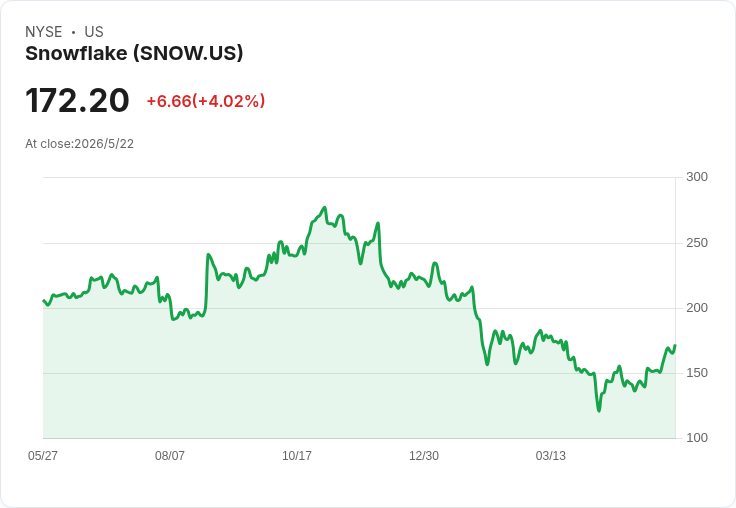Click the rightmost end of the price line
This screenshot has width=736, height=508.
tap(675, 345)
